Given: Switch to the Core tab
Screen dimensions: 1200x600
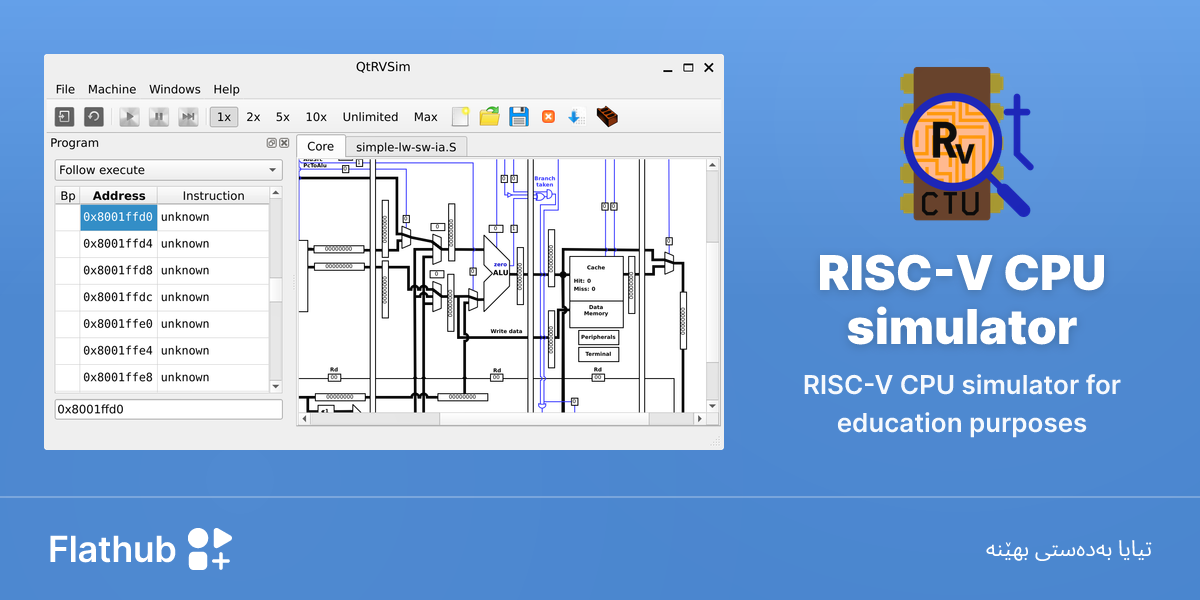Looking at the screenshot, I should click(320, 146).
